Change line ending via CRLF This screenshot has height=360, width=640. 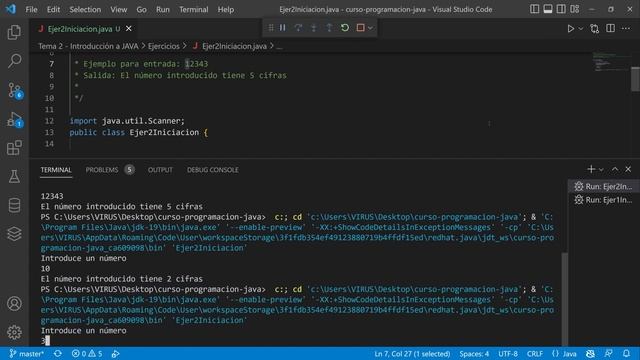(x=535, y=354)
